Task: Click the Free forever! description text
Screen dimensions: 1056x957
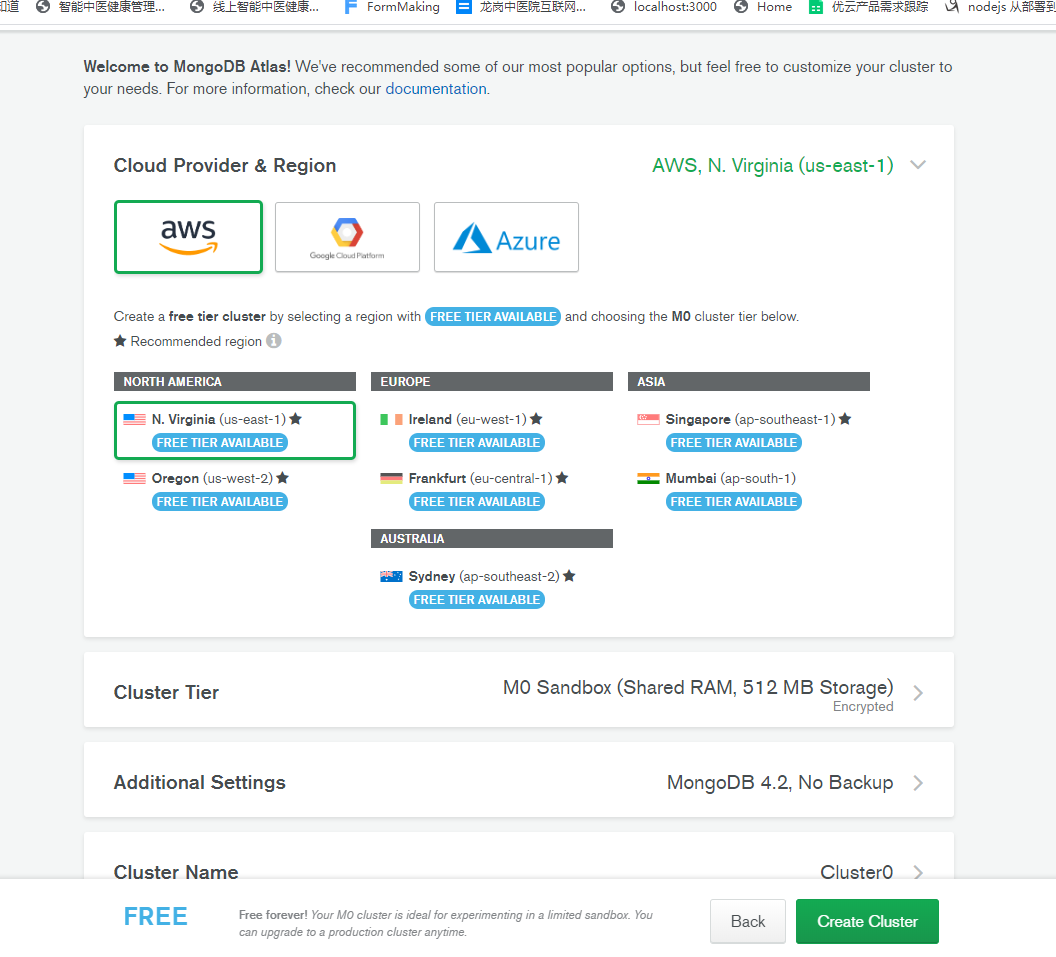Action: [x=446, y=923]
